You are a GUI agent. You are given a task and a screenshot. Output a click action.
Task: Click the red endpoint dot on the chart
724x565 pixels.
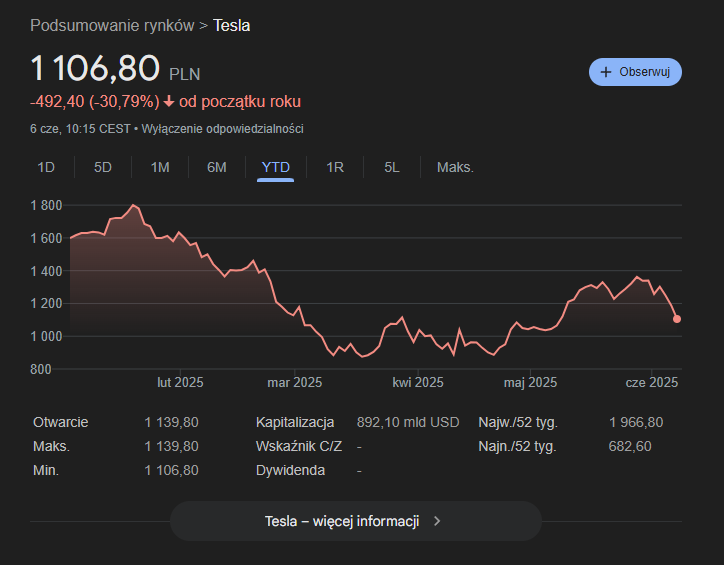pos(677,319)
